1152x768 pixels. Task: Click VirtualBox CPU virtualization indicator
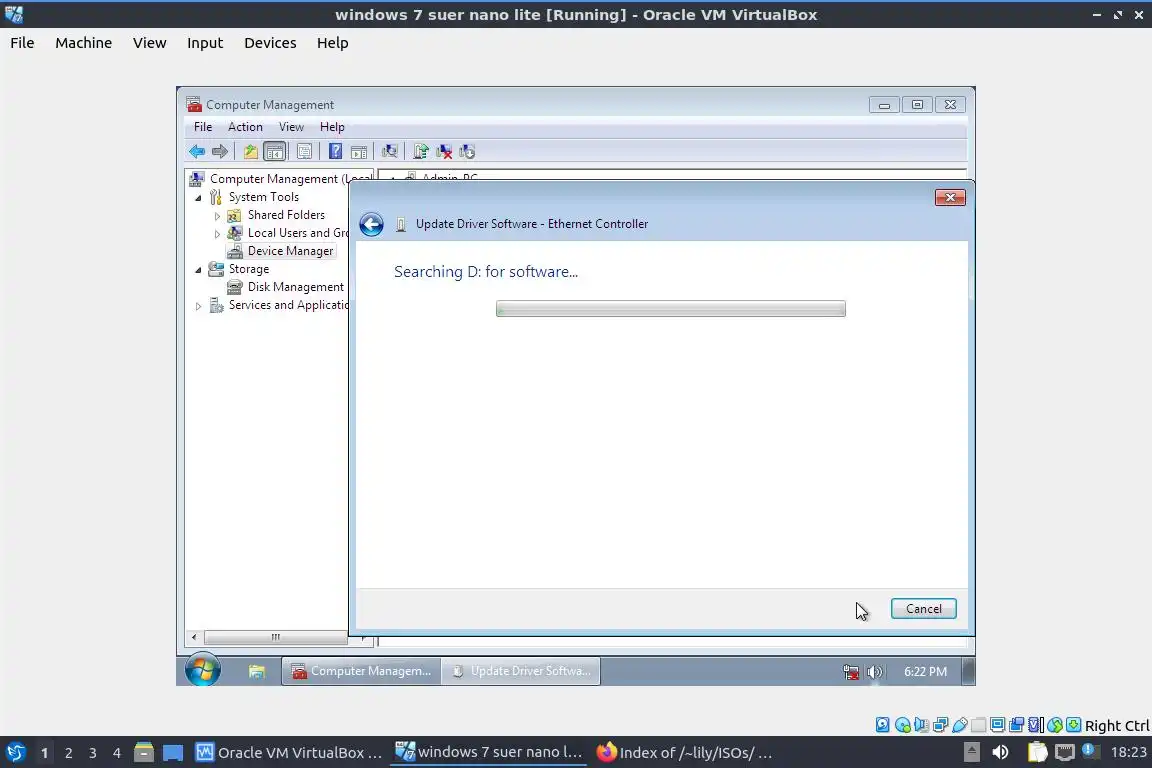coord(1036,725)
